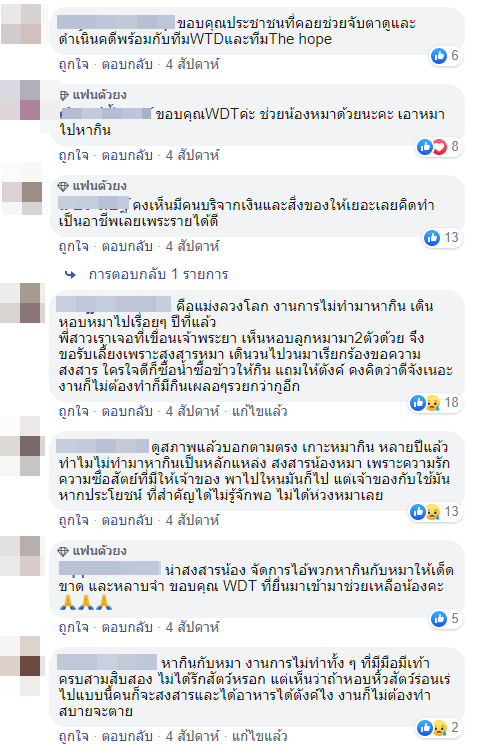Expand การตอบกลับ 1 รายการ replies
The image size is (497, 754).
pos(158,275)
